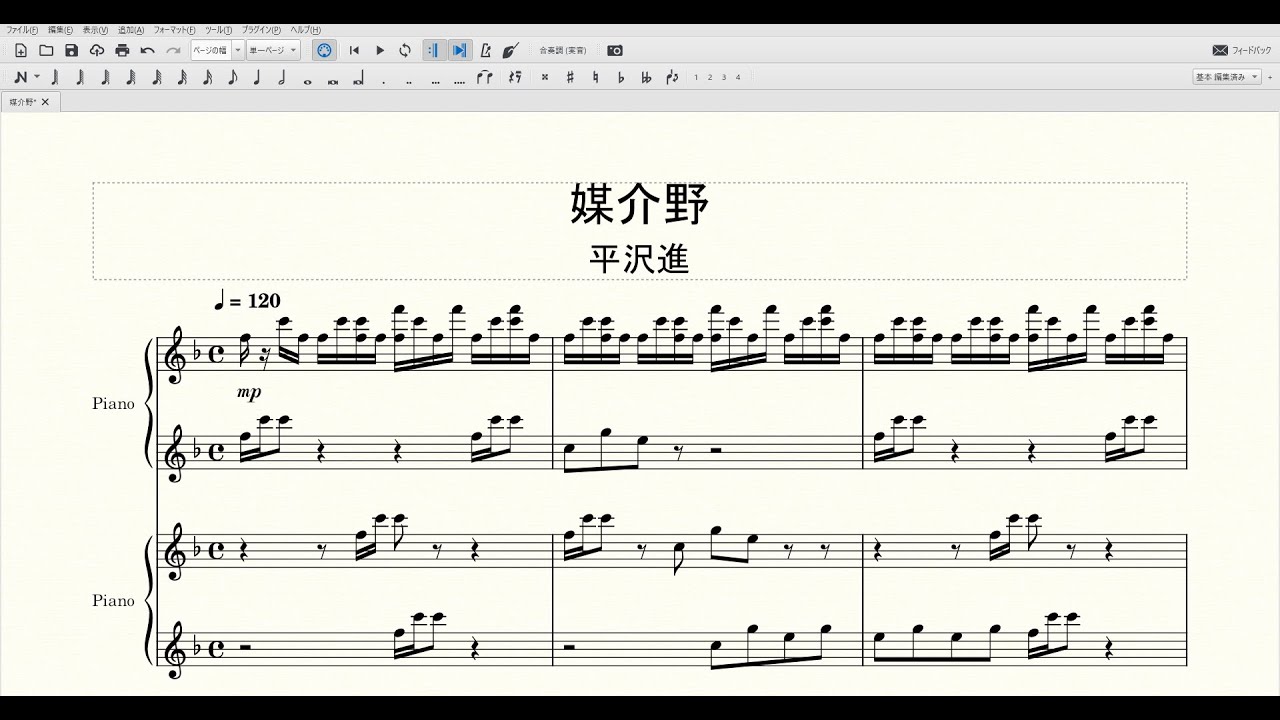Toggle play repeats button
The width and height of the screenshot is (1280, 720).
(434, 50)
